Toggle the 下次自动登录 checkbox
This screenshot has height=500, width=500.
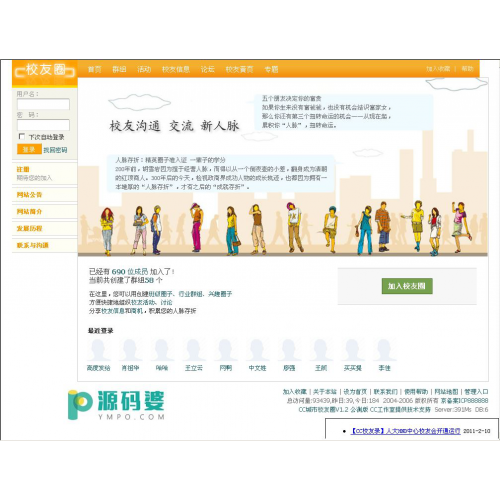(22, 136)
